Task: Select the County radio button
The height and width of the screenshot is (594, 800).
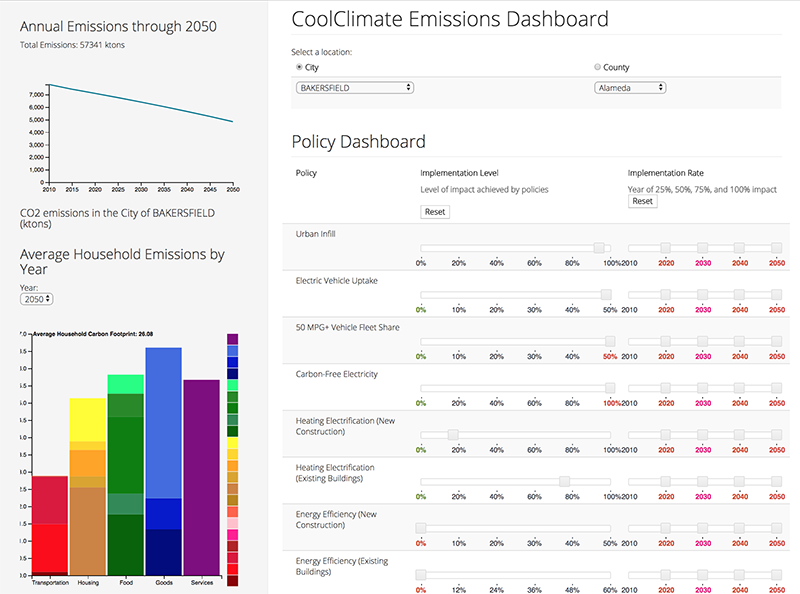Action: (x=597, y=67)
